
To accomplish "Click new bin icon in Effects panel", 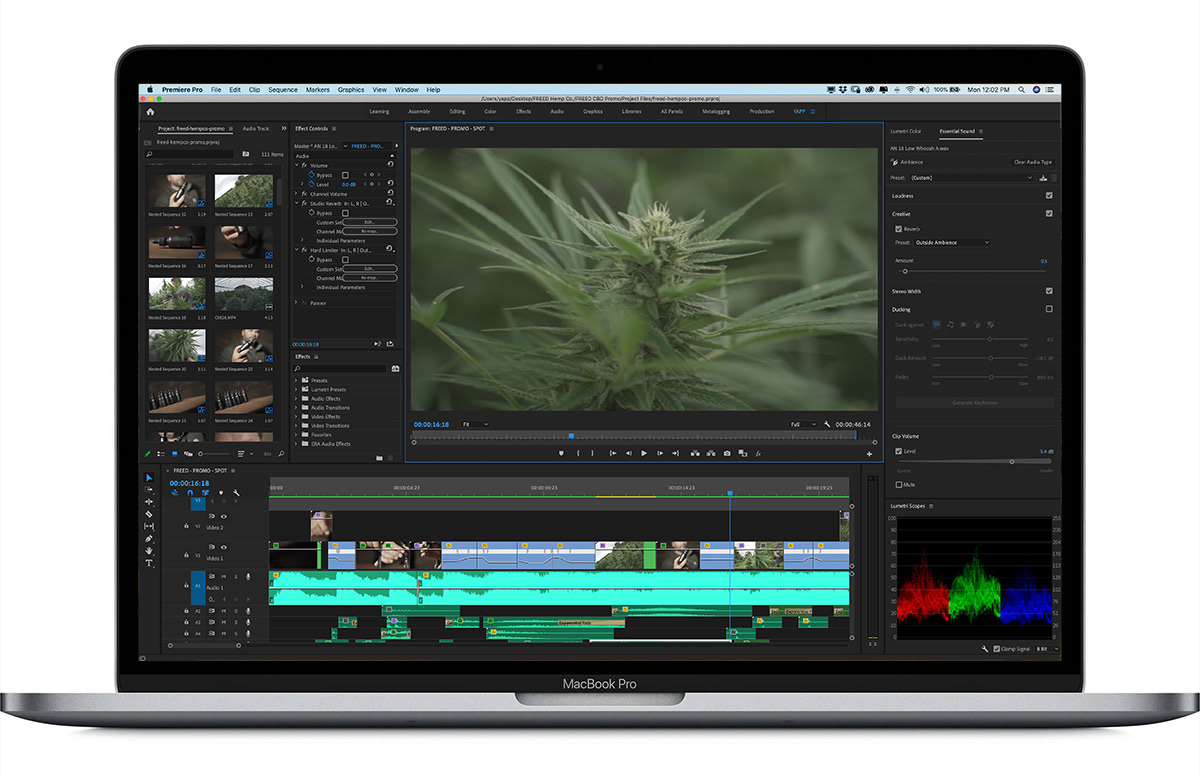I will click(379, 458).
